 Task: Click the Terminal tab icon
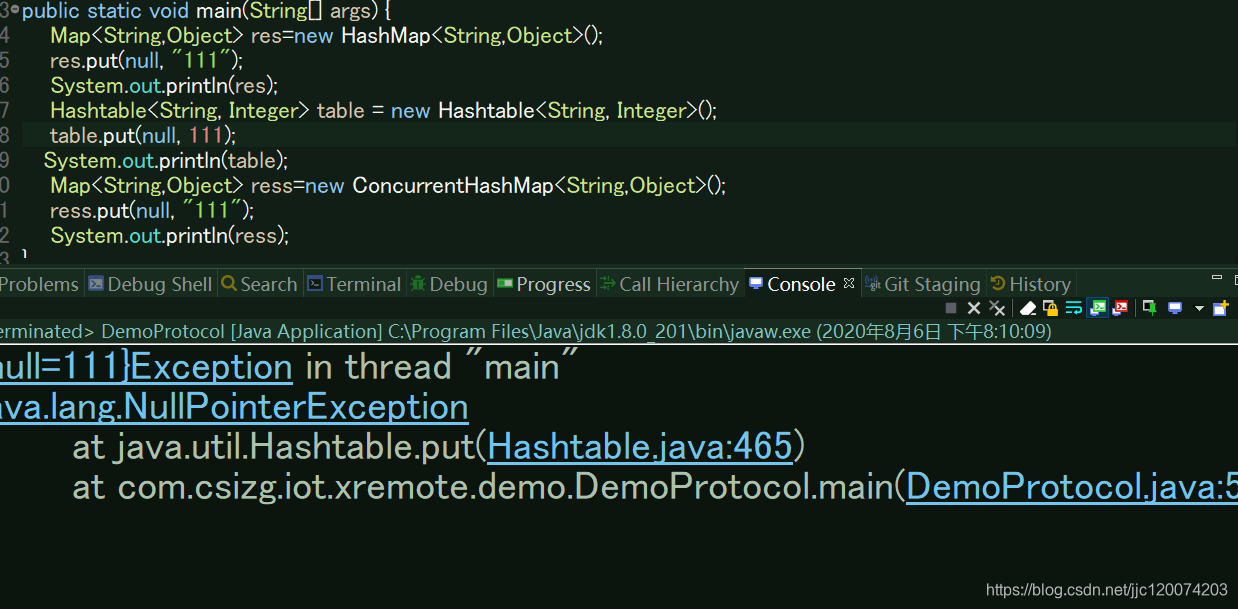click(315, 284)
